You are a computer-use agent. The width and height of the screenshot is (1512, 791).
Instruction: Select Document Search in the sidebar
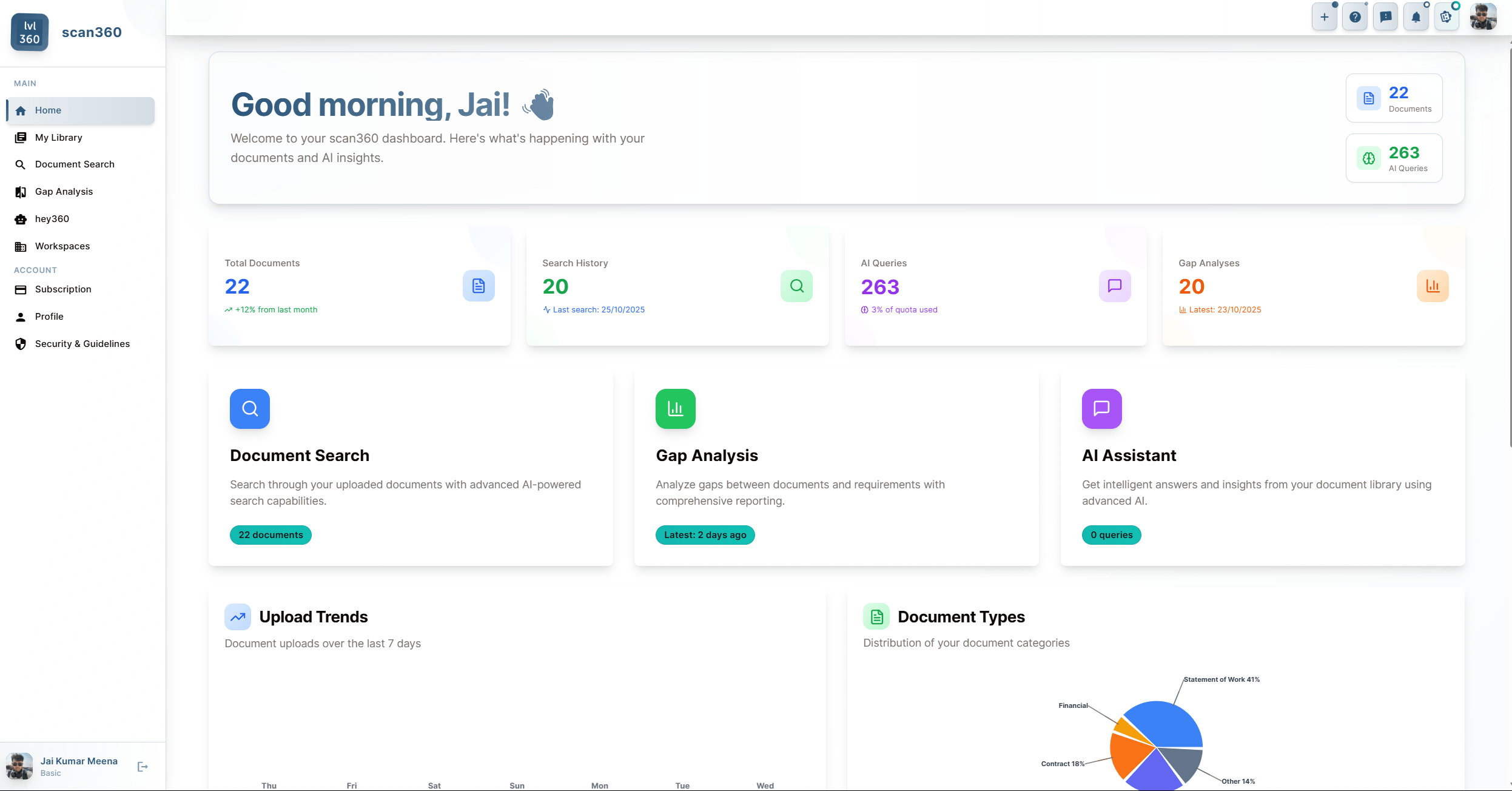74,164
